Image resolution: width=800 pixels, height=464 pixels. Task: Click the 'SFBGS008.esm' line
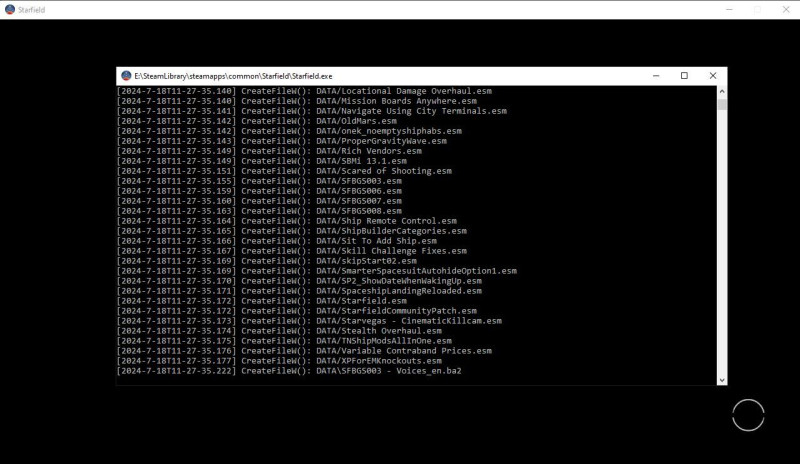pyautogui.click(x=259, y=211)
